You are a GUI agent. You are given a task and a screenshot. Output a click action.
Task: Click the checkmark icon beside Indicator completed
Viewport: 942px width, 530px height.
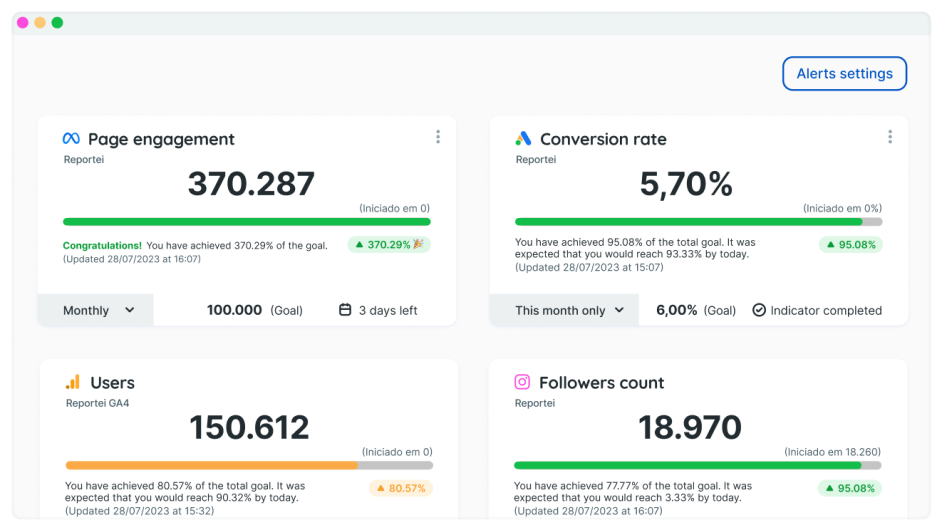point(759,310)
